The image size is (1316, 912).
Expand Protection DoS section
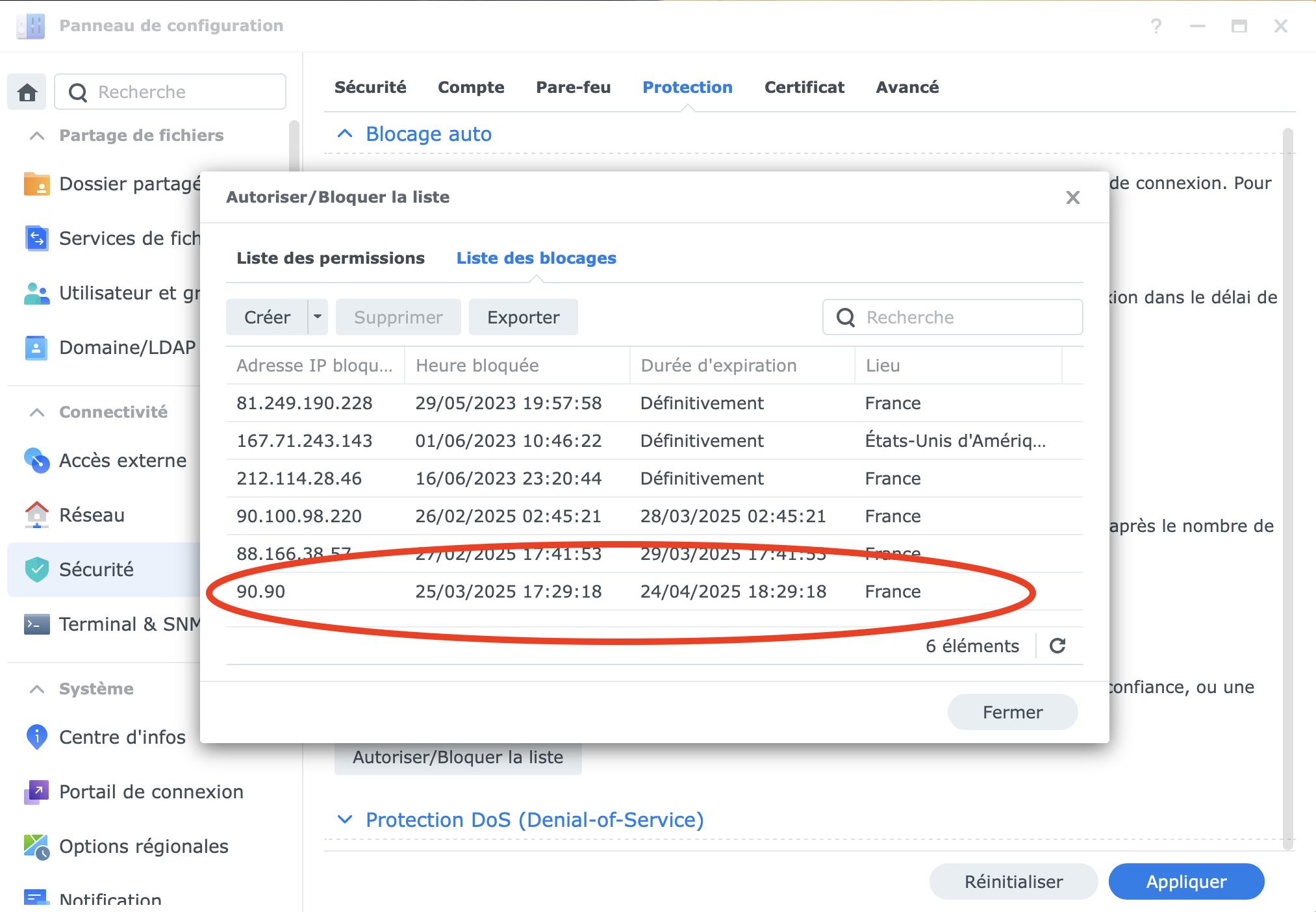point(345,820)
